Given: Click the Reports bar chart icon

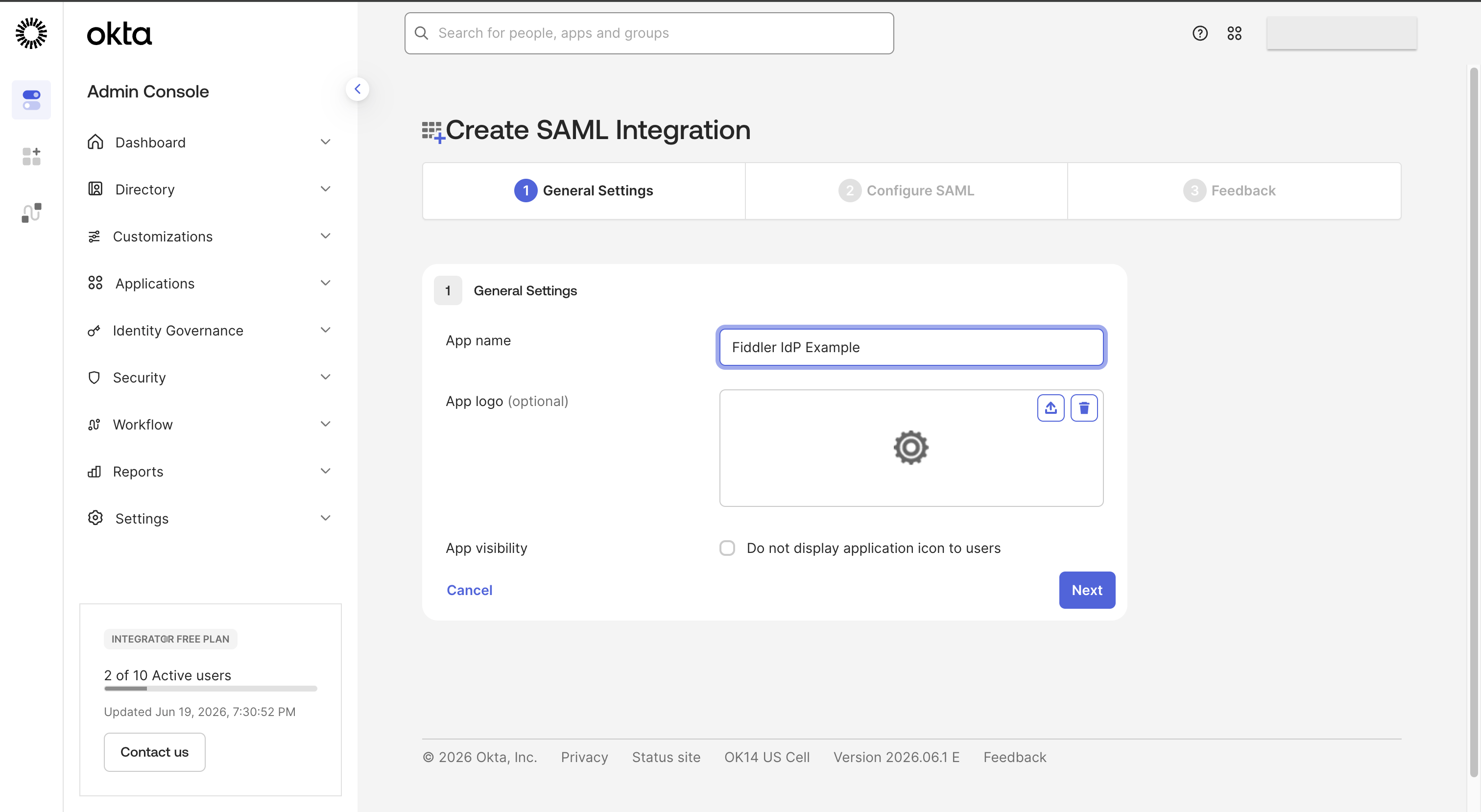Looking at the screenshot, I should pos(95,472).
